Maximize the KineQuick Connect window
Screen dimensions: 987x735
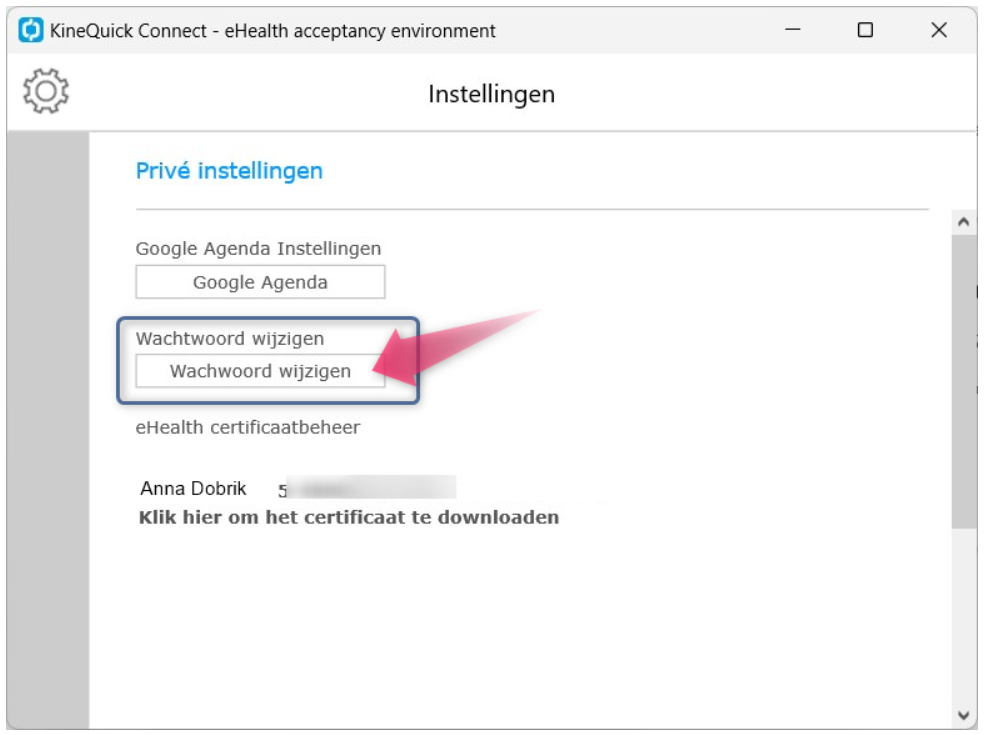[866, 30]
